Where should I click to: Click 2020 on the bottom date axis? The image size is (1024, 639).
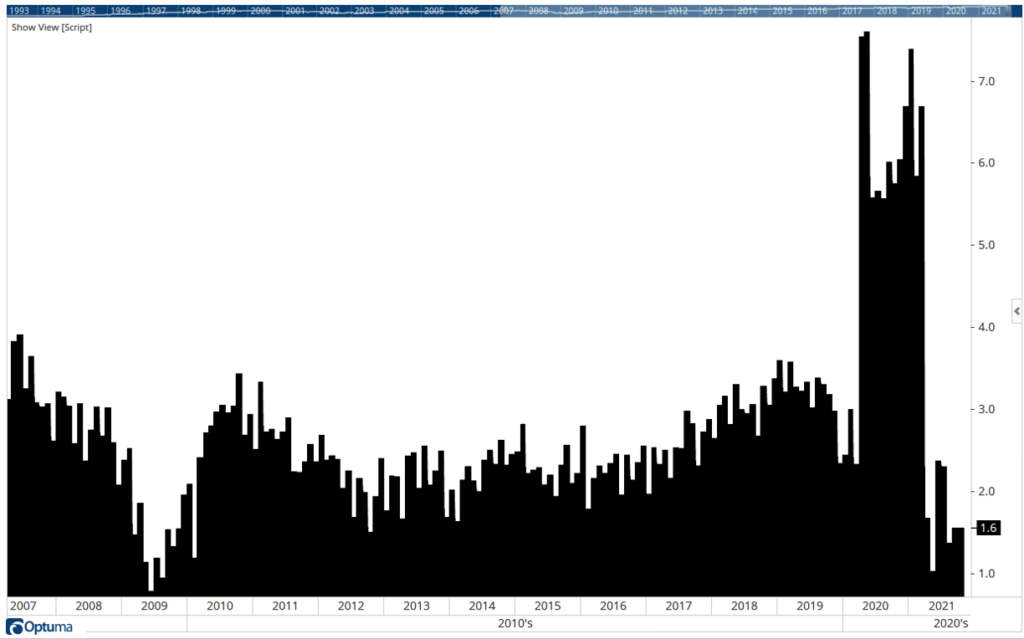point(875,606)
